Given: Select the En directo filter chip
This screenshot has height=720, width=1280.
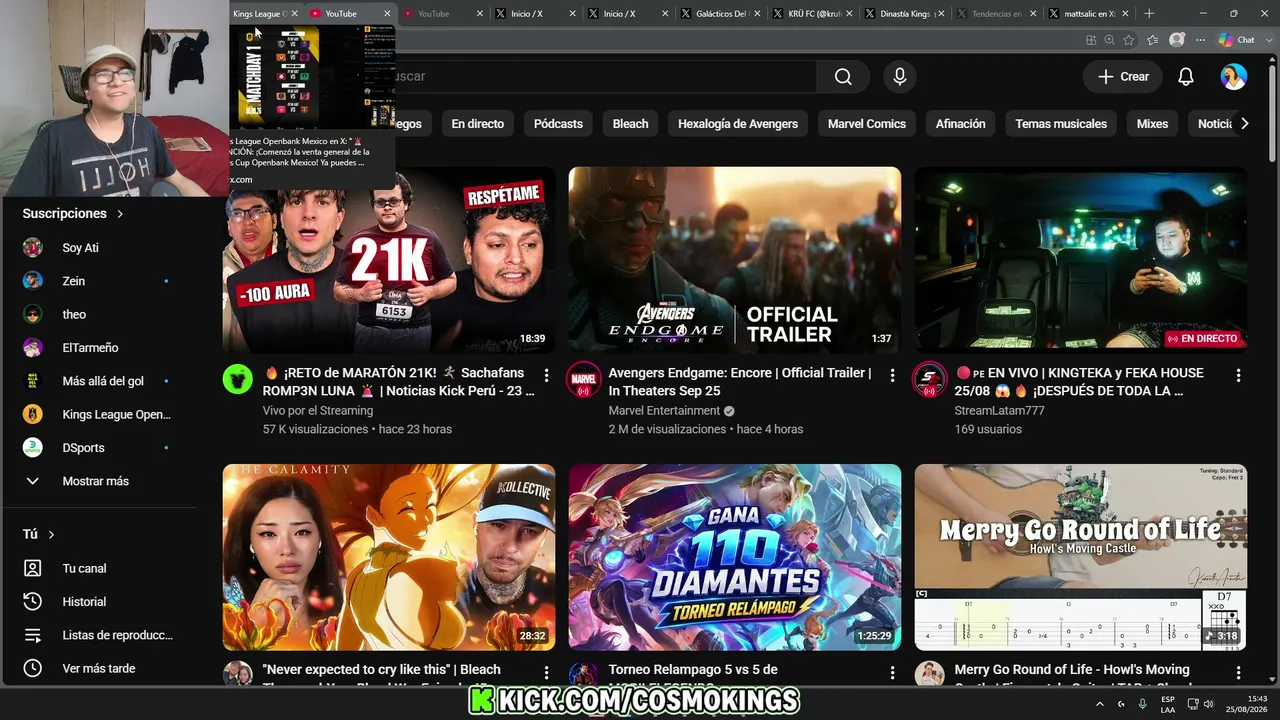Looking at the screenshot, I should click(x=477, y=124).
